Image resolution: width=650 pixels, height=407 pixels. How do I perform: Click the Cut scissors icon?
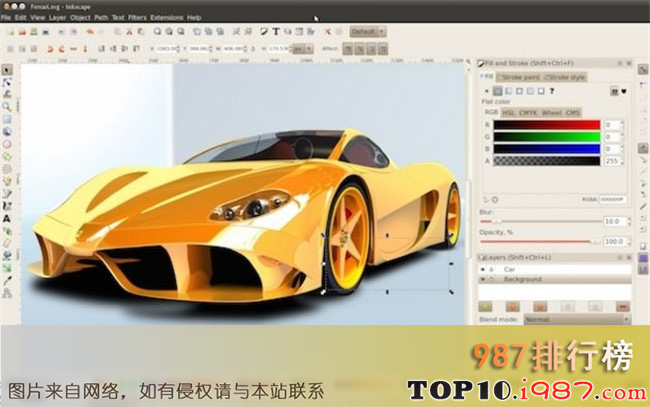[129, 31]
